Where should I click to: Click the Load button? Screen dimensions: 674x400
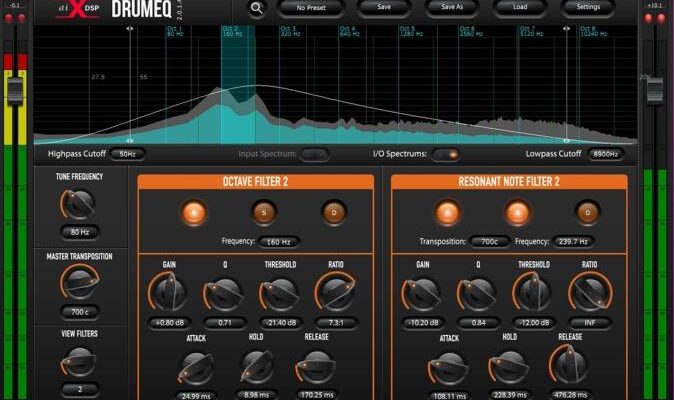click(x=518, y=8)
